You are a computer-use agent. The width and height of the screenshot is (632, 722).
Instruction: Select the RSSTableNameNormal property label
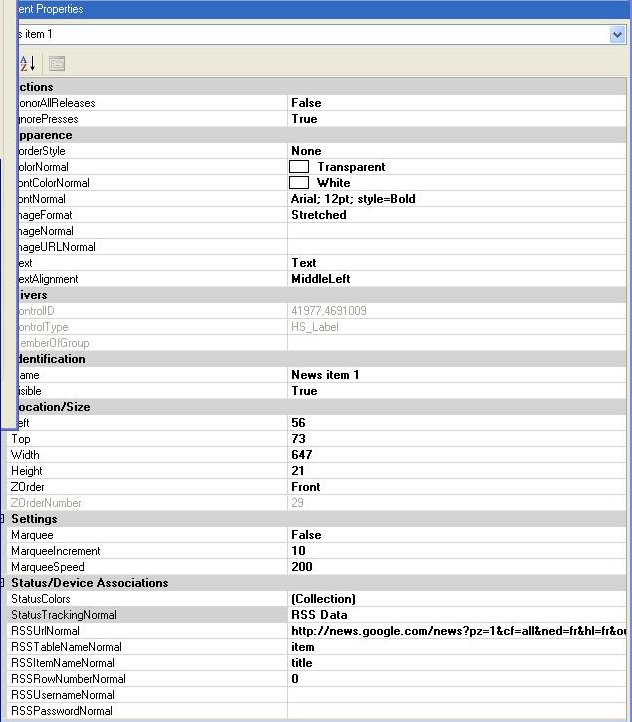tap(66, 647)
